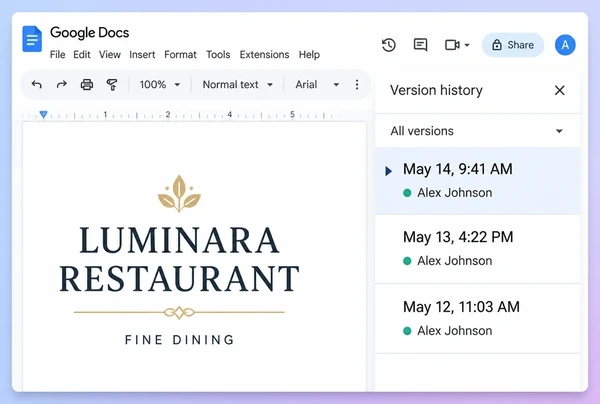Image resolution: width=600 pixels, height=404 pixels.
Task: Click the RESTAURANT heading in document
Action: coord(179,279)
